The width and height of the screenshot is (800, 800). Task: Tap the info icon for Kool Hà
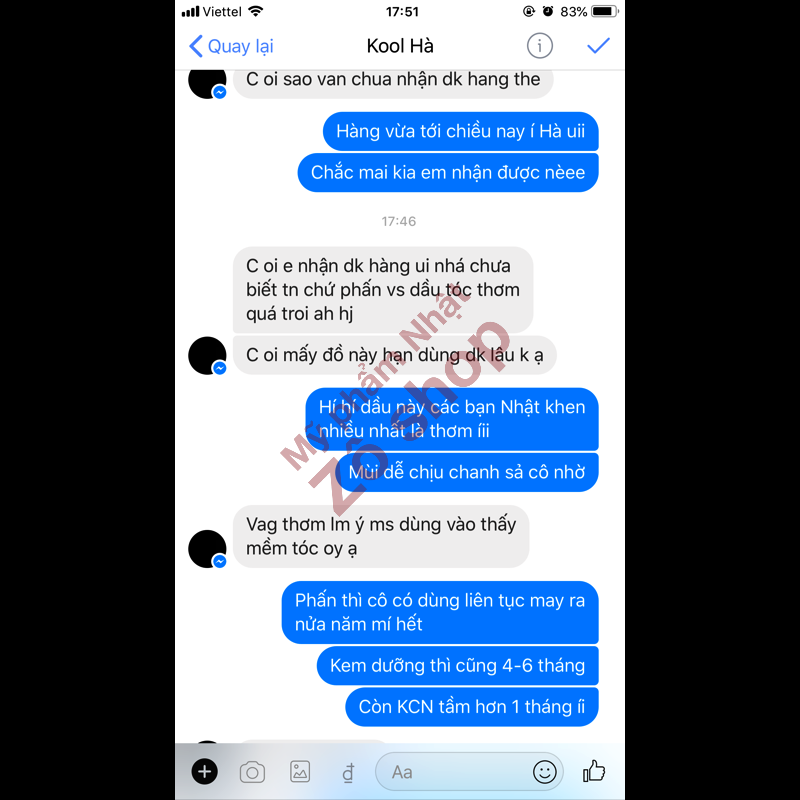tap(539, 46)
